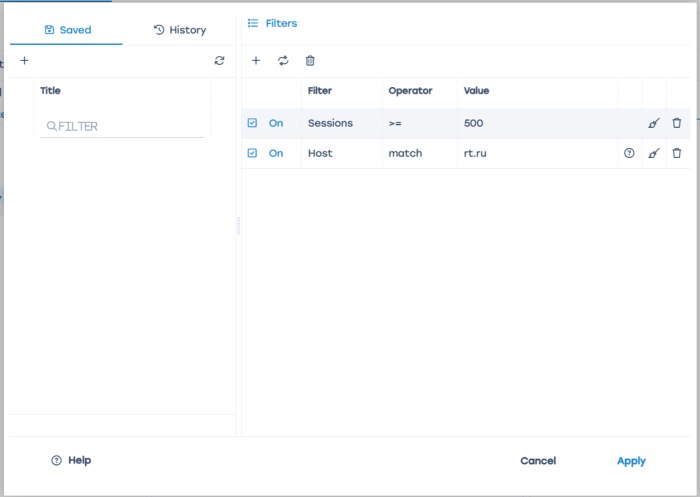Delete the Sessions filter row

[x=677, y=124]
